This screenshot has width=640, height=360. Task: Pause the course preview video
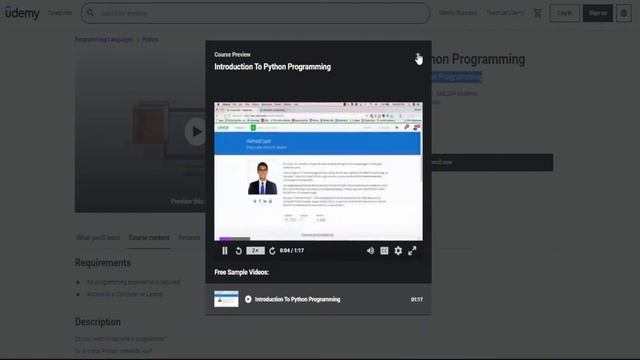[224, 251]
